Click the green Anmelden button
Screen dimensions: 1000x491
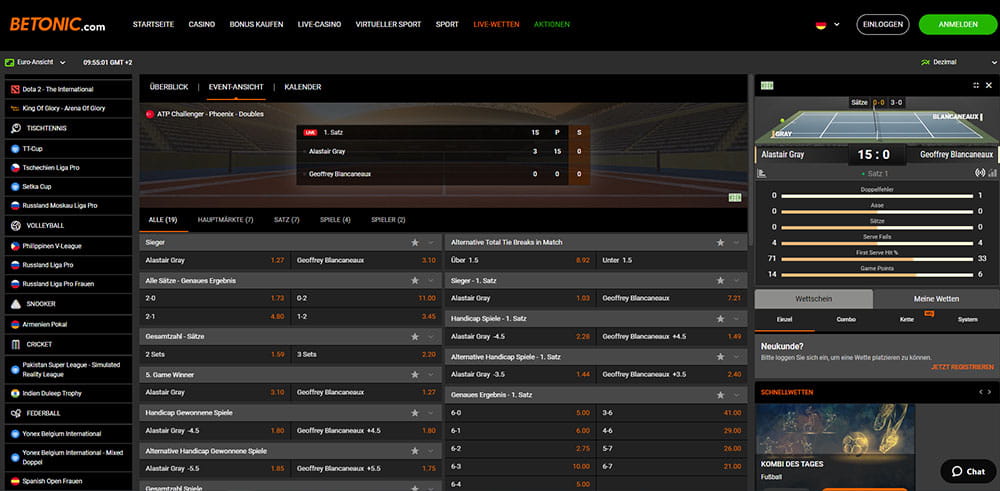tap(958, 25)
